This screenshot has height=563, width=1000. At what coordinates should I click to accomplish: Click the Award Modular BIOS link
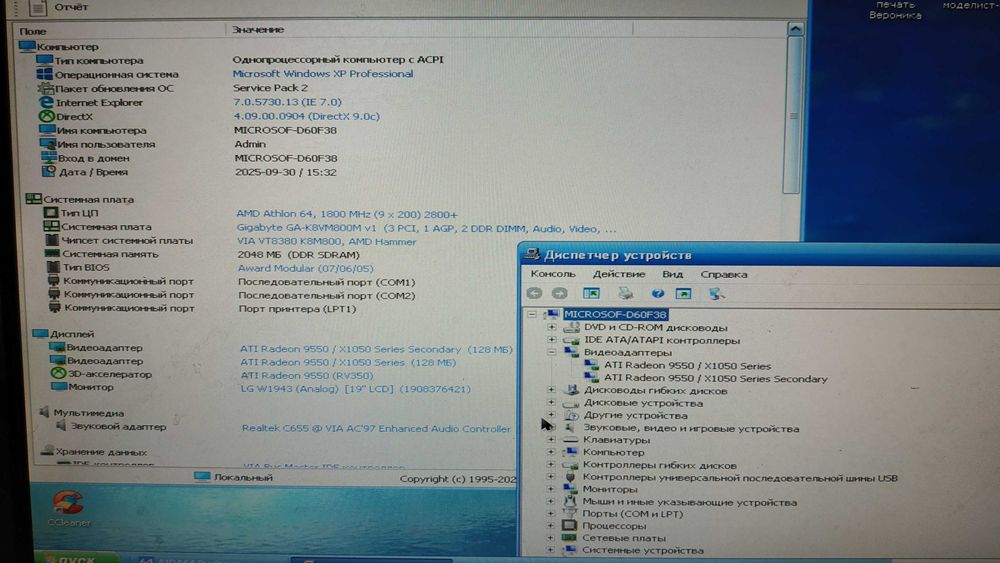coord(305,268)
